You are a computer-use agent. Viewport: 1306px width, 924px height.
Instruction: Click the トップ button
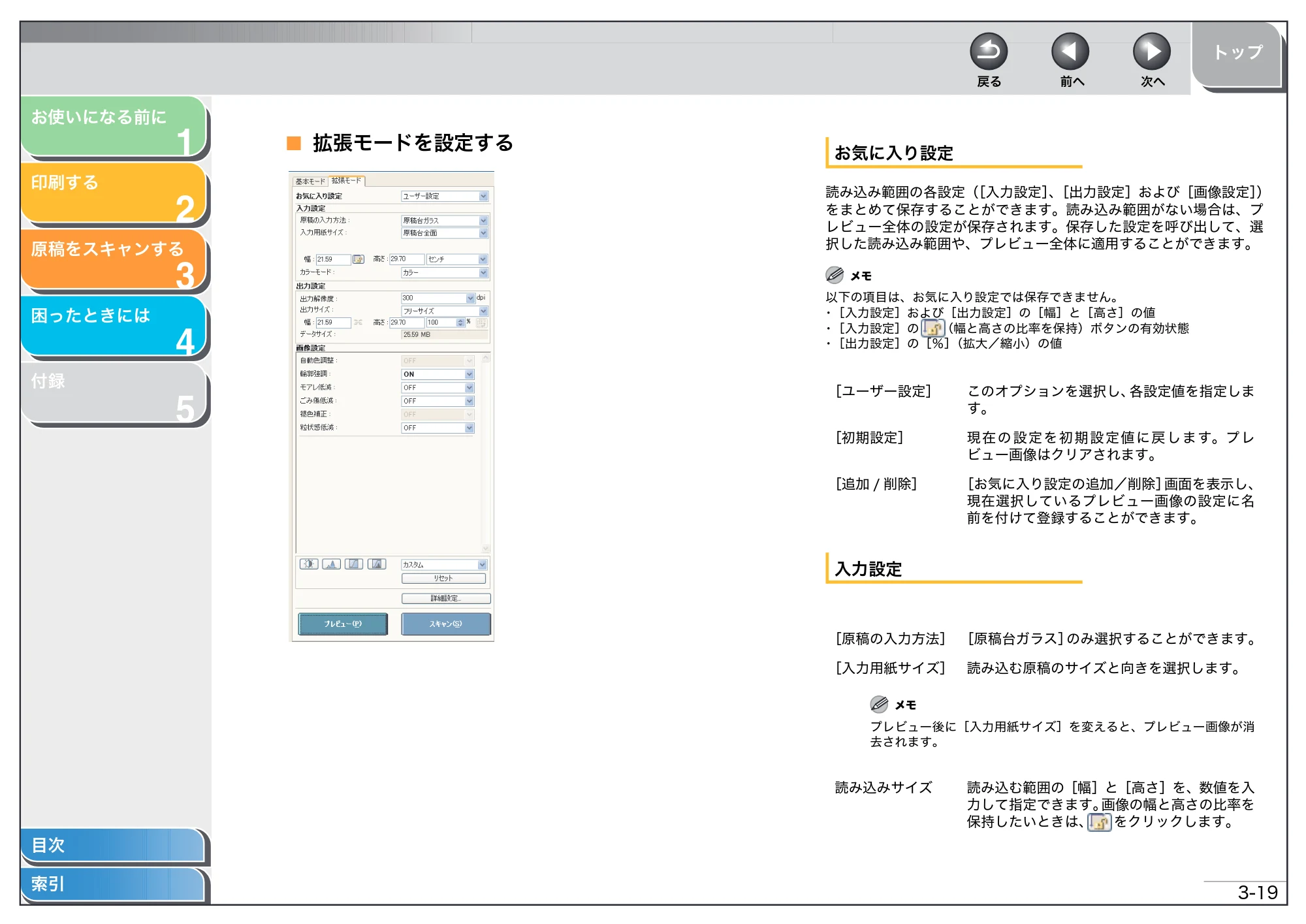[x=1237, y=53]
